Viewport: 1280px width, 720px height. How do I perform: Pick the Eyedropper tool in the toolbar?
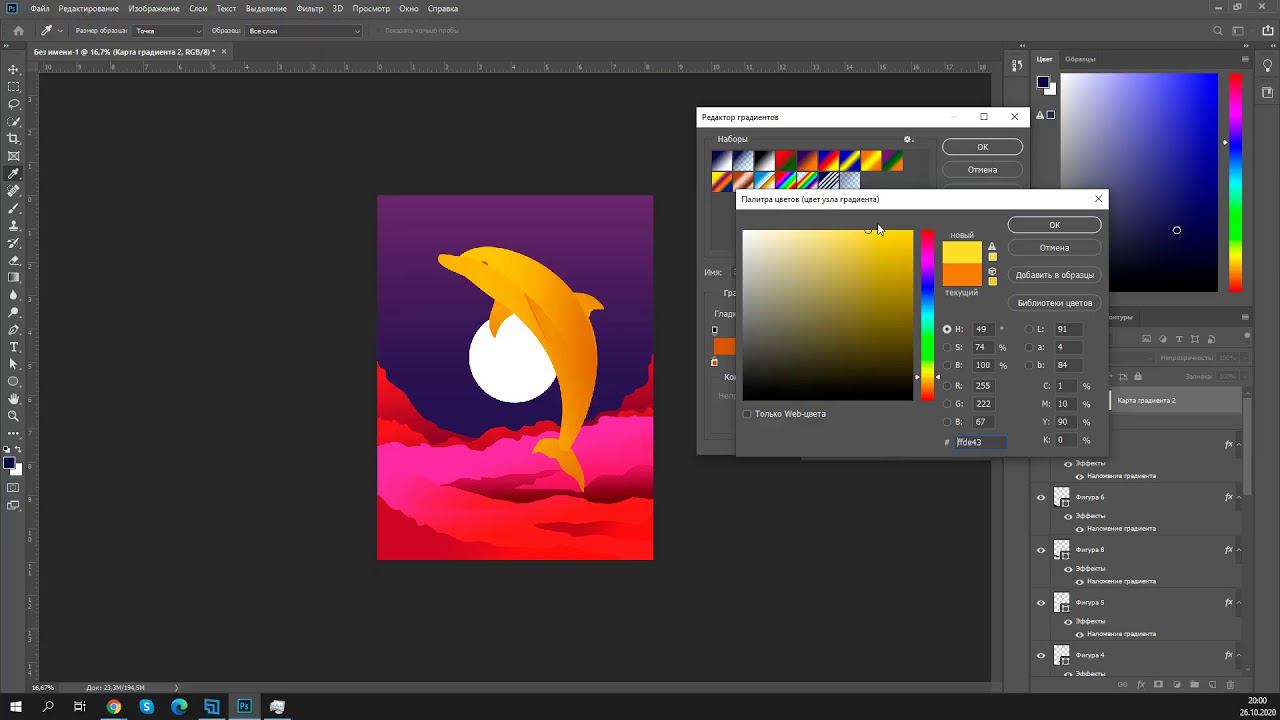pos(14,174)
